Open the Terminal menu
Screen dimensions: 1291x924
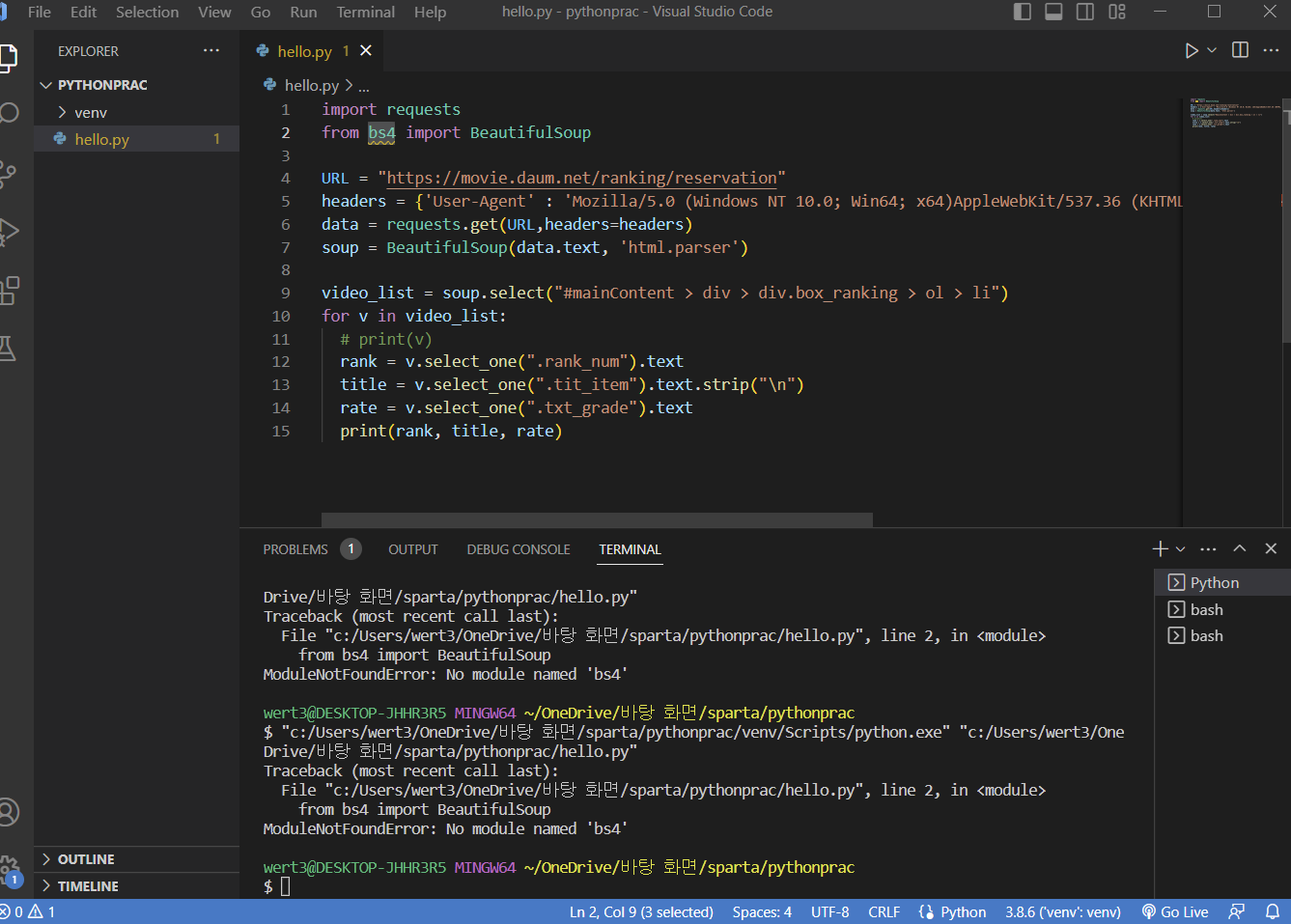[x=366, y=12]
